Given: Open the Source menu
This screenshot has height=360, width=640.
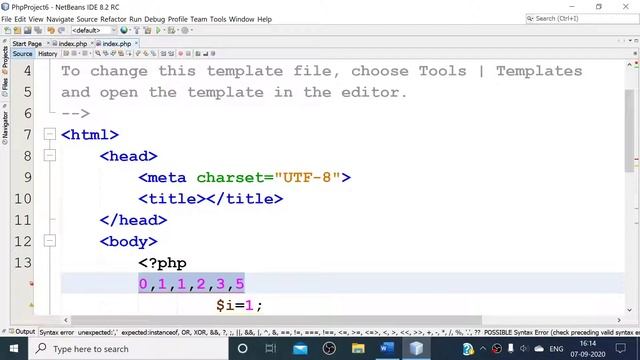Looking at the screenshot, I should point(87,19).
